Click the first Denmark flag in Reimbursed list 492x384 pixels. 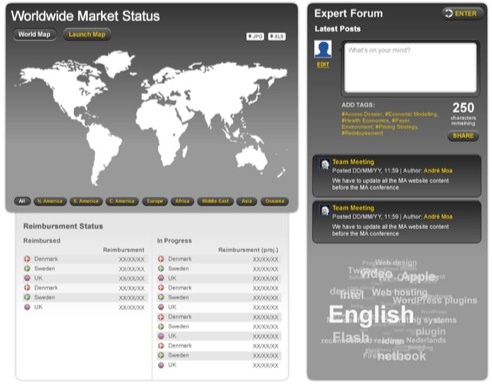coord(27,259)
